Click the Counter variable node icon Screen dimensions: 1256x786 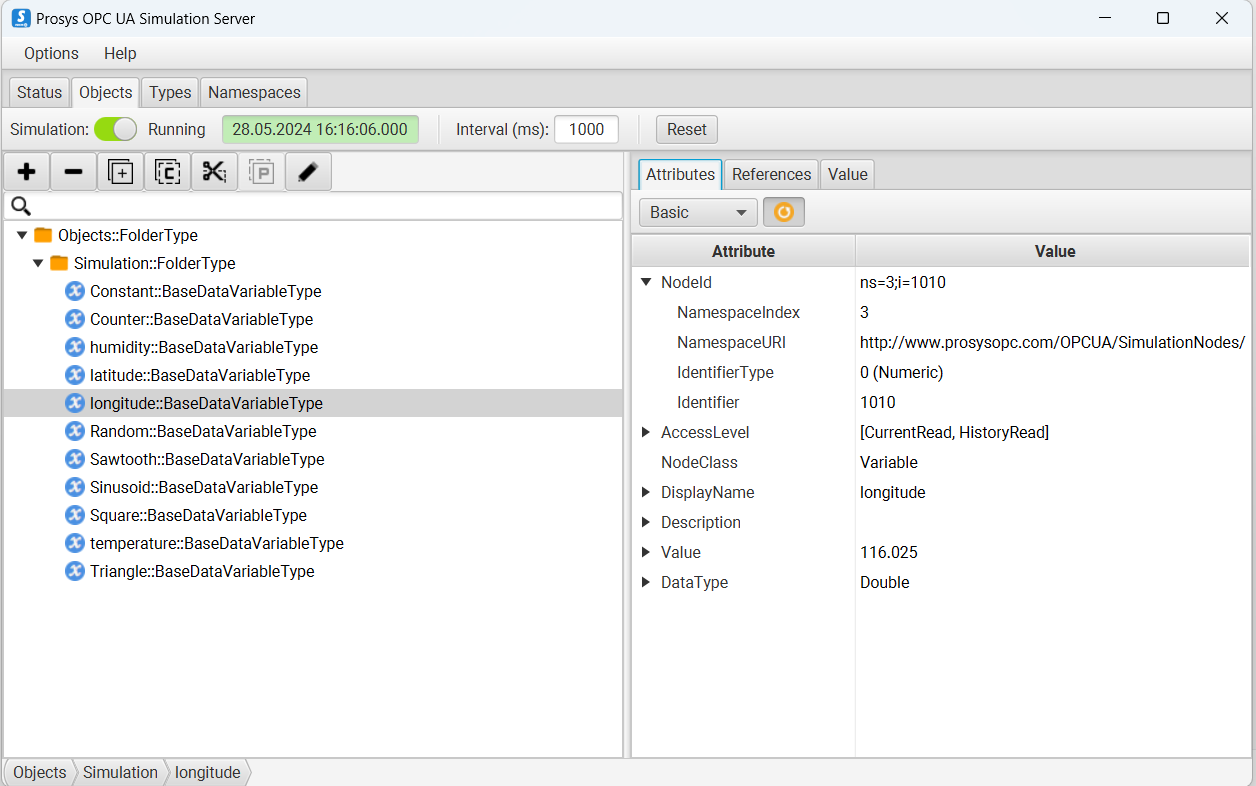tap(75, 319)
